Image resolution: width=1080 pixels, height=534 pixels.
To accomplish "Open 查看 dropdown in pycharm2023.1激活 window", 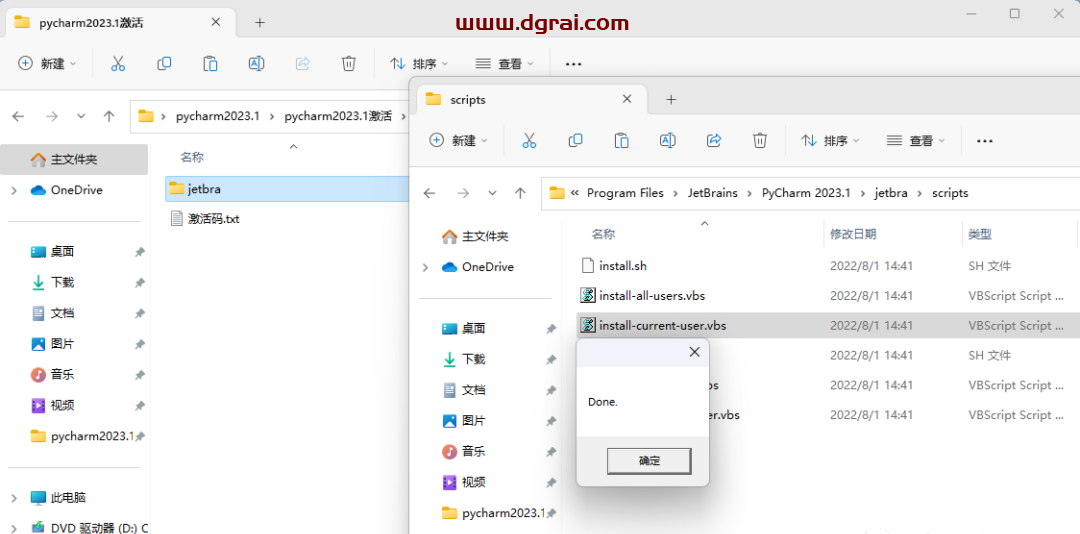I will (x=504, y=63).
